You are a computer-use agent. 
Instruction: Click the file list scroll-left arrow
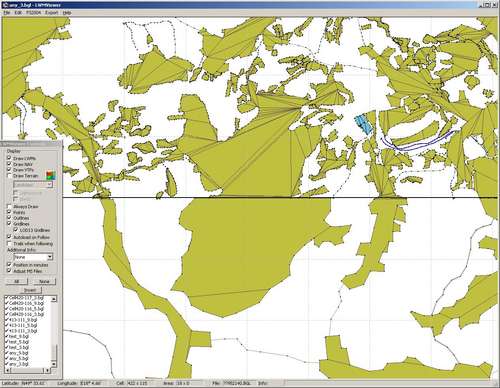coord(7,370)
